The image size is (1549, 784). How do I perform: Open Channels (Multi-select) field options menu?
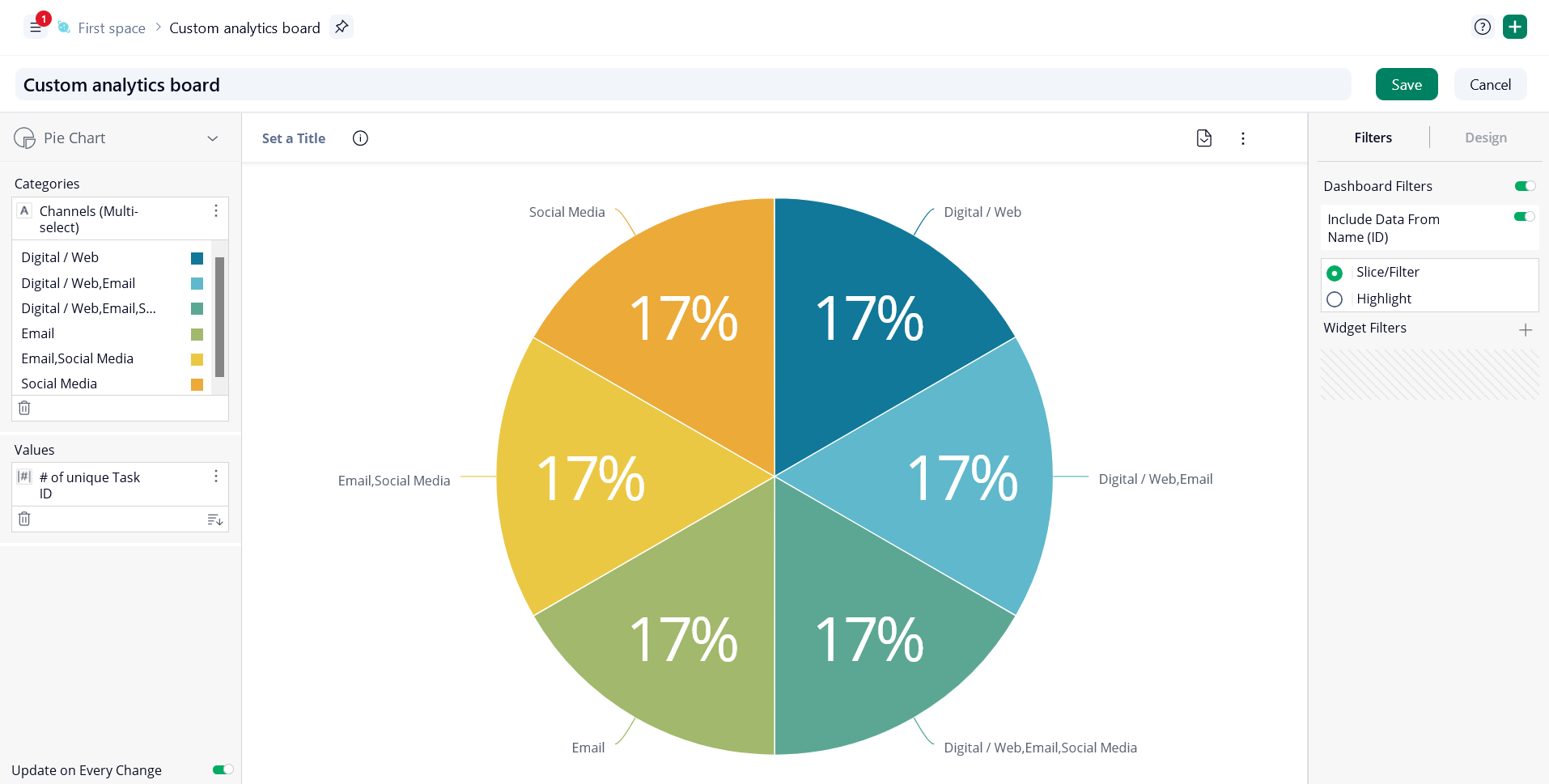point(215,210)
